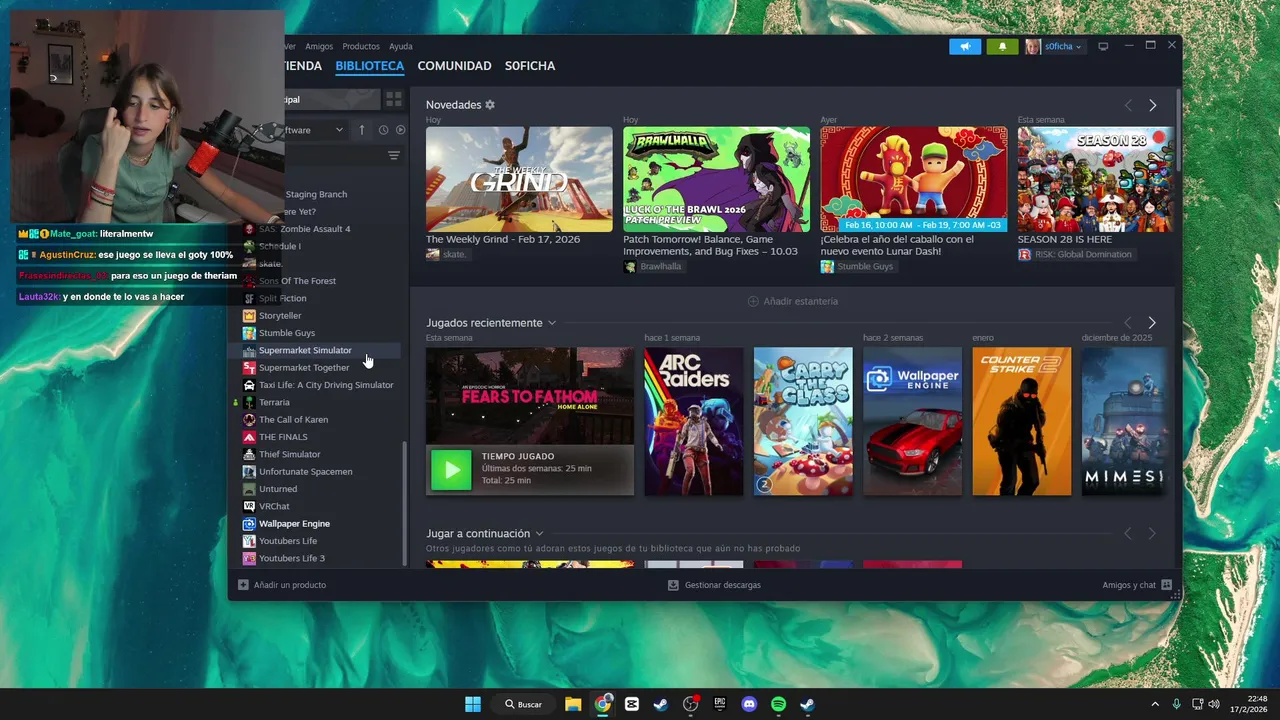This screenshot has height=720, width=1280.
Task: Click the Terraria game icon in list
Action: tap(249, 402)
